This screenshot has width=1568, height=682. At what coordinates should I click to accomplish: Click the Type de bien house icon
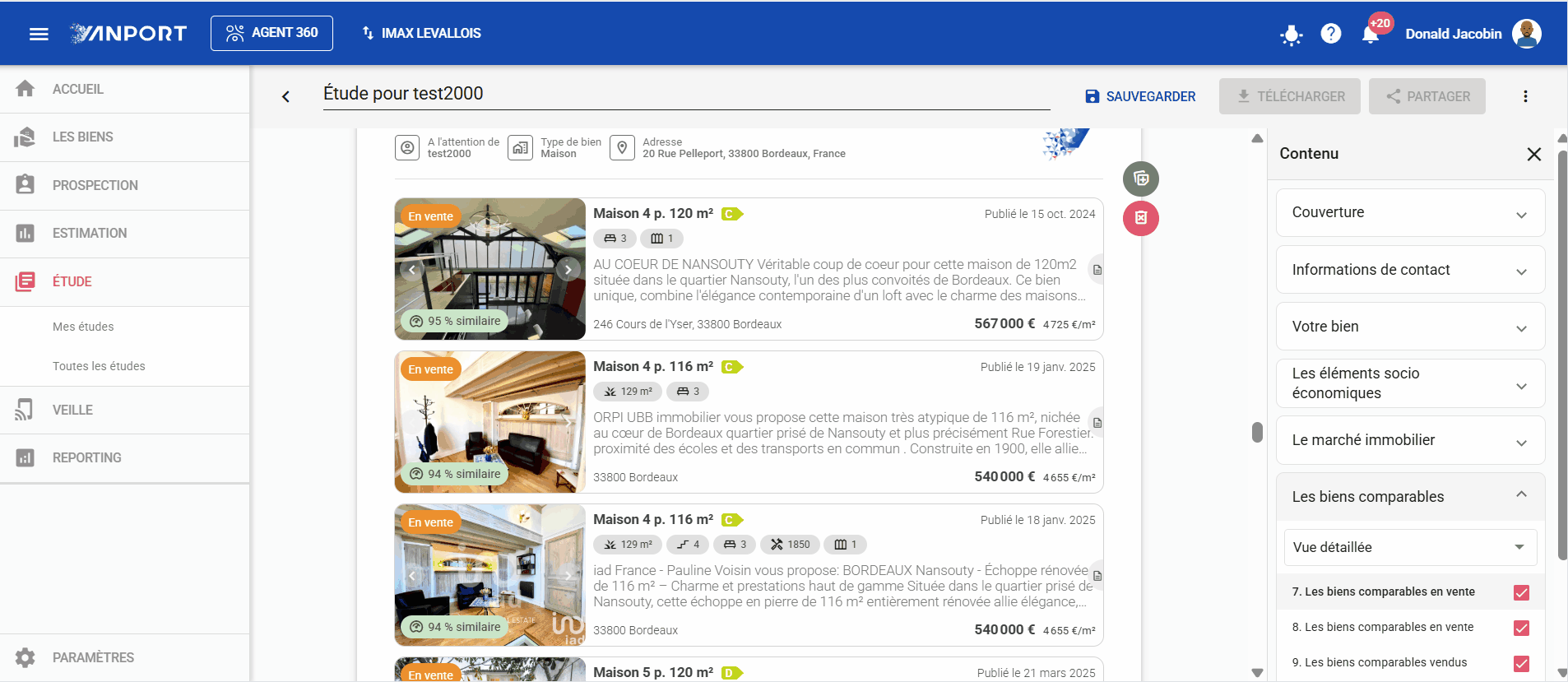pyautogui.click(x=520, y=148)
